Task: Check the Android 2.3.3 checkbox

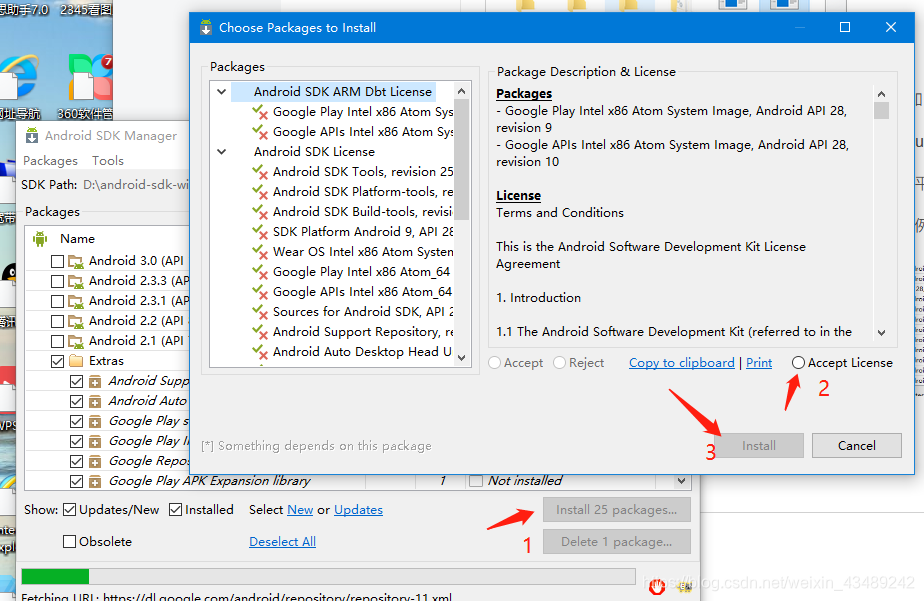Action: click(x=57, y=281)
